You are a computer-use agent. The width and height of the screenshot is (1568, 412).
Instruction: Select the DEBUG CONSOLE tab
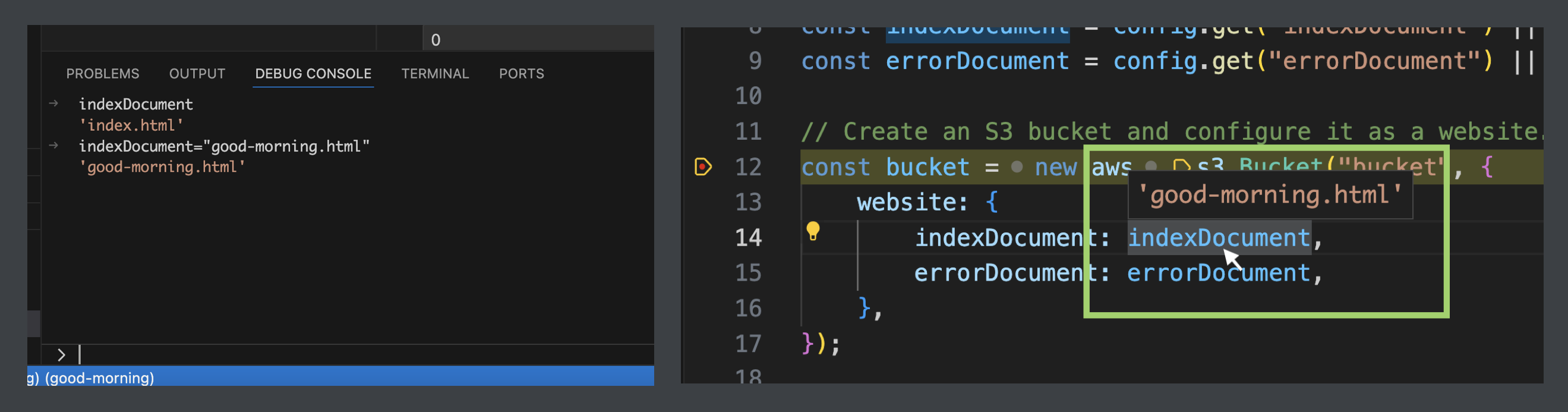coord(313,74)
